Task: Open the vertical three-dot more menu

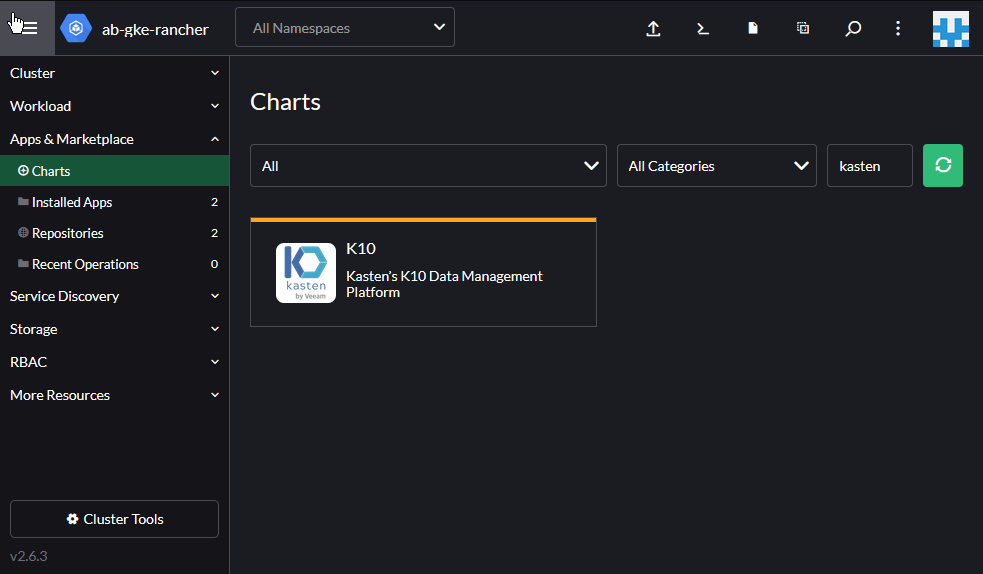Action: [x=898, y=29]
